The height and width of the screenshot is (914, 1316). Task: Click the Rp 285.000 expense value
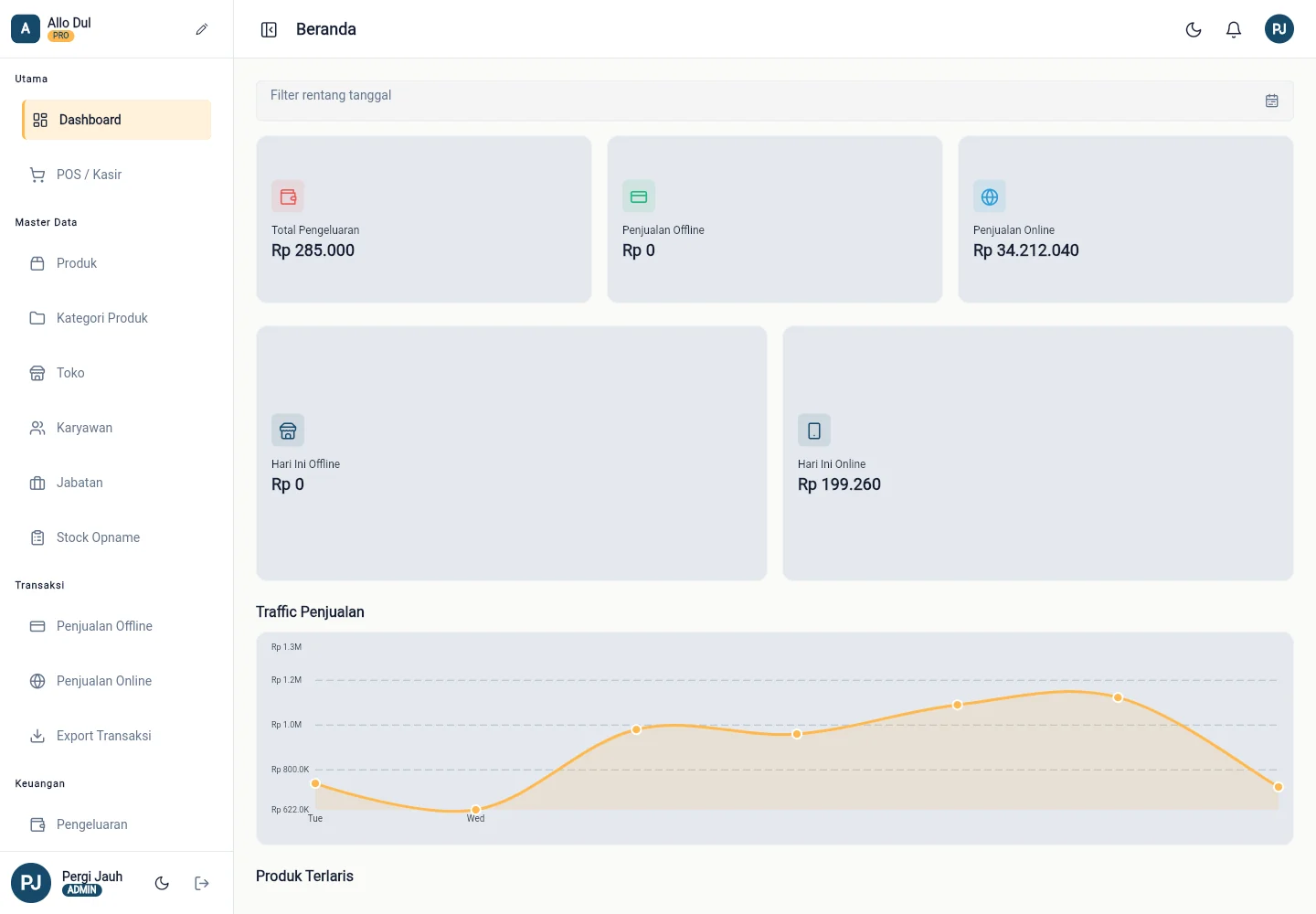click(x=313, y=250)
